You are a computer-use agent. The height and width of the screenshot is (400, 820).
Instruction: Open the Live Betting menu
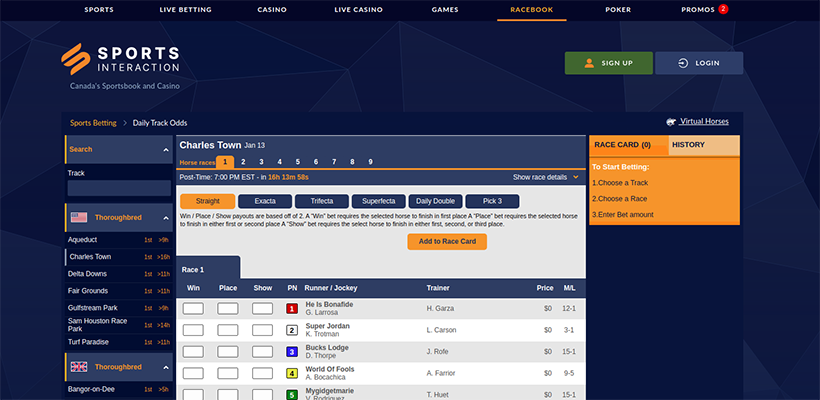coord(186,9)
